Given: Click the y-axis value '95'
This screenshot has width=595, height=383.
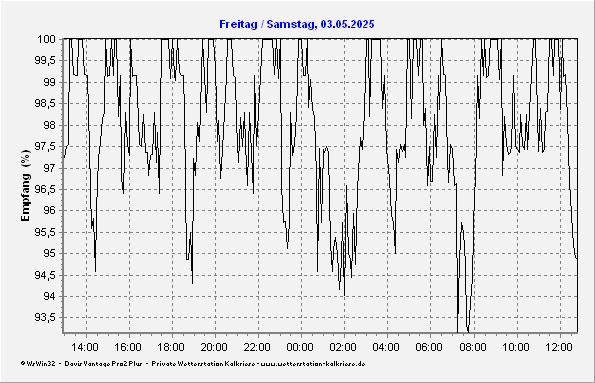Looking at the screenshot, I should pos(49,254).
